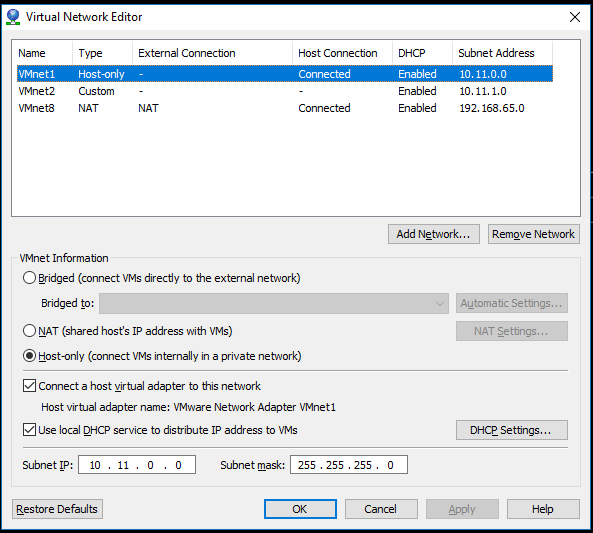Toggle Connect a host virtual adapter checkbox
Screen dimensions: 593x533
pyautogui.click(x=29, y=386)
